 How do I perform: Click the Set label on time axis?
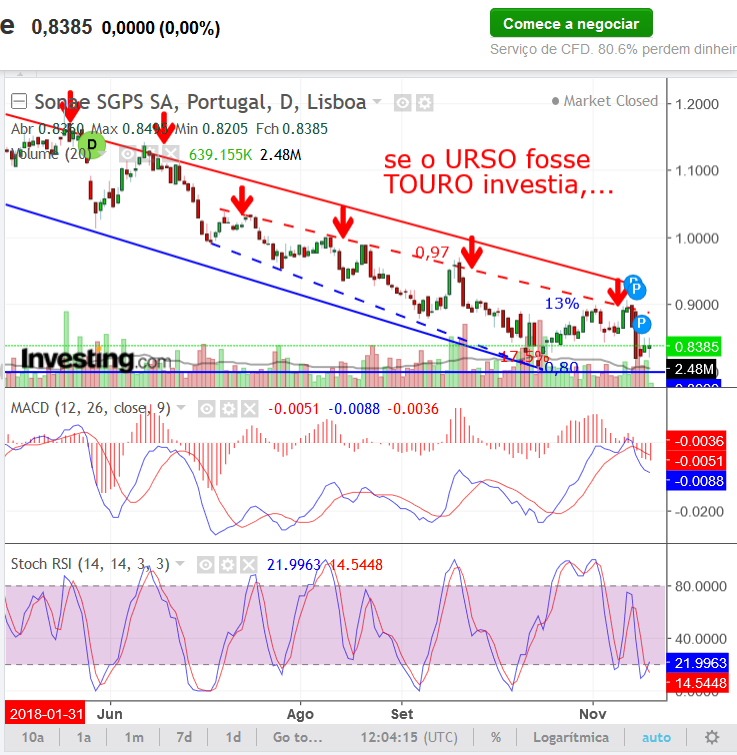401,714
